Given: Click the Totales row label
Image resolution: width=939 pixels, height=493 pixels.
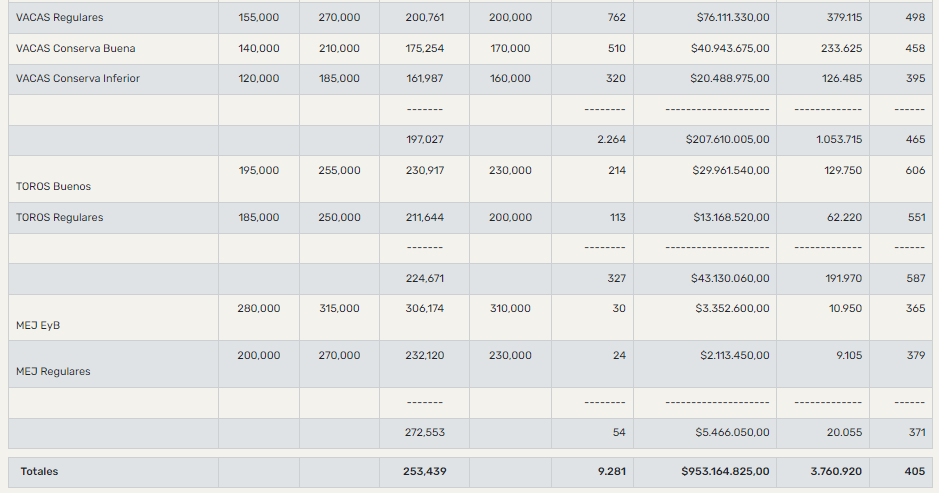Looking at the screenshot, I should pos(39,471).
